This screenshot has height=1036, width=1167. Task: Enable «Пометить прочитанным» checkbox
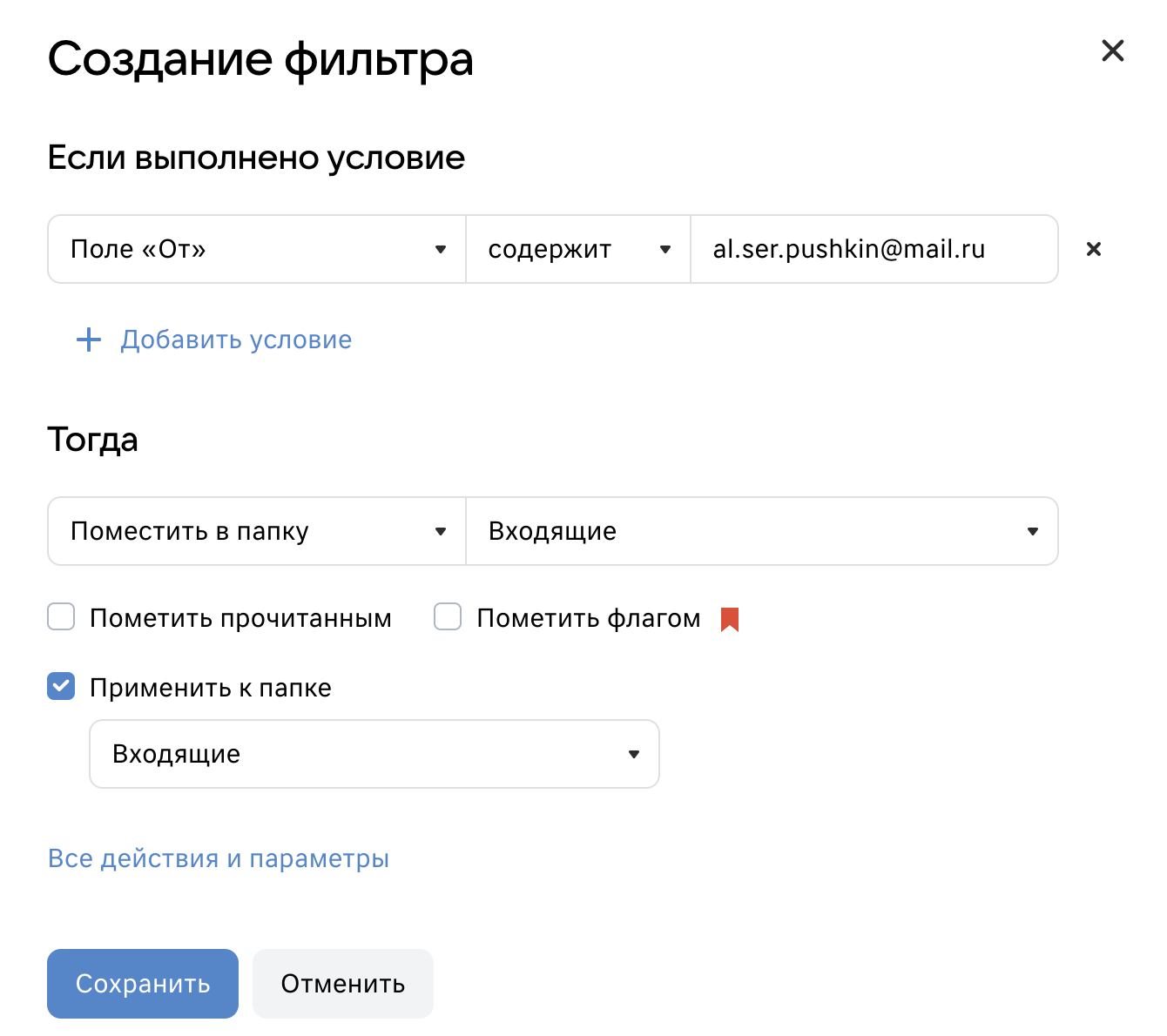61,617
